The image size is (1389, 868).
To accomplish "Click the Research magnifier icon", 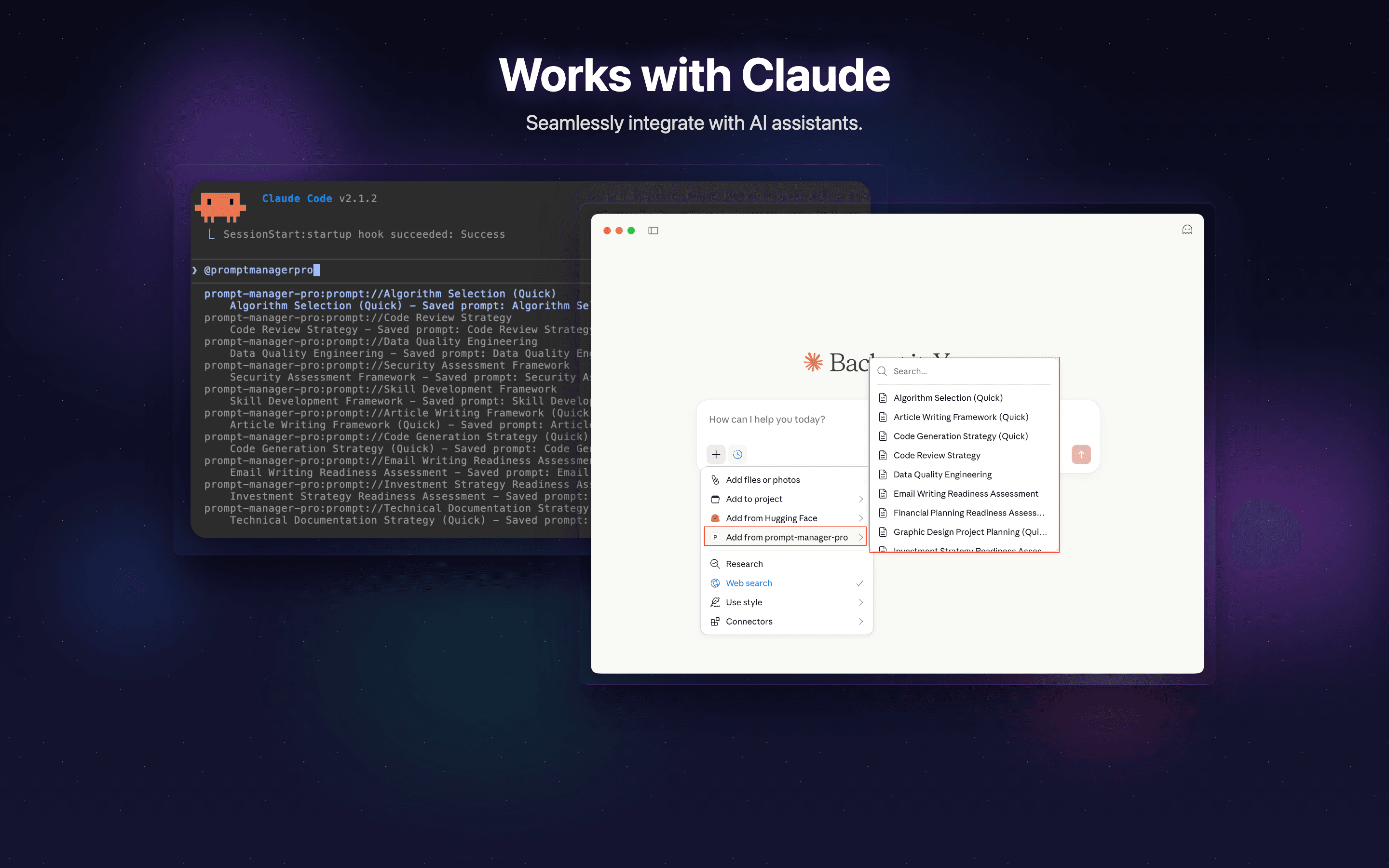I will [715, 563].
